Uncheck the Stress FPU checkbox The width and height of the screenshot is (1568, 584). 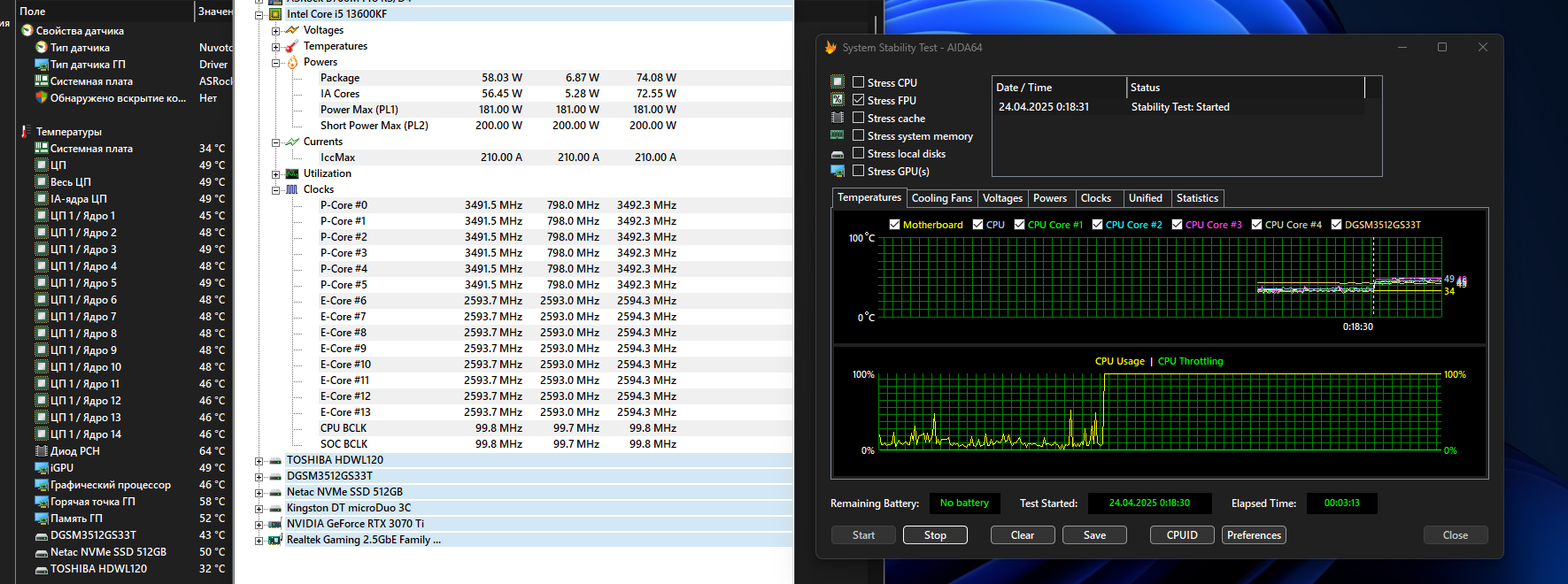click(x=858, y=100)
